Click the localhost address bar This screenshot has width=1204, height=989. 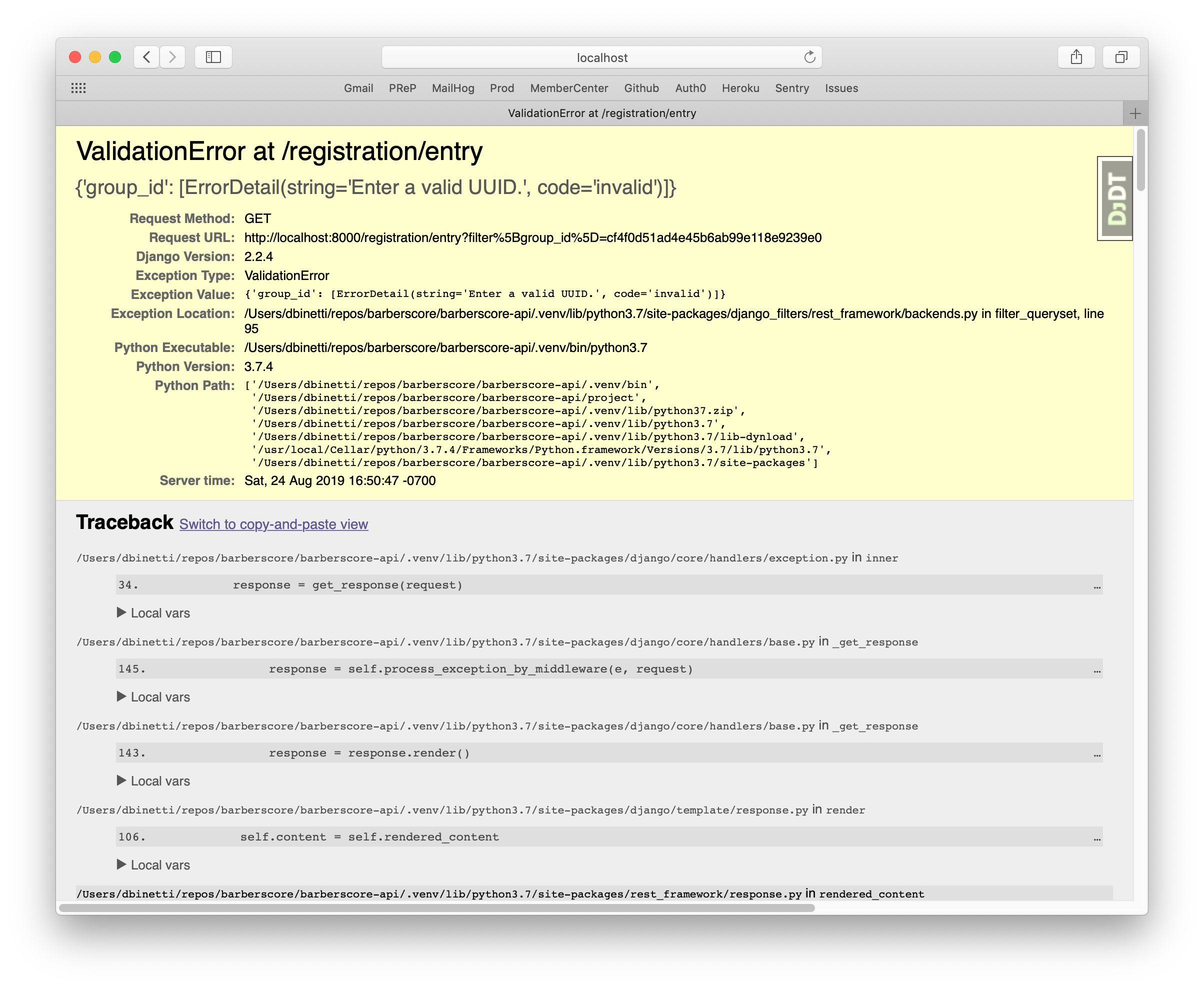[601, 57]
